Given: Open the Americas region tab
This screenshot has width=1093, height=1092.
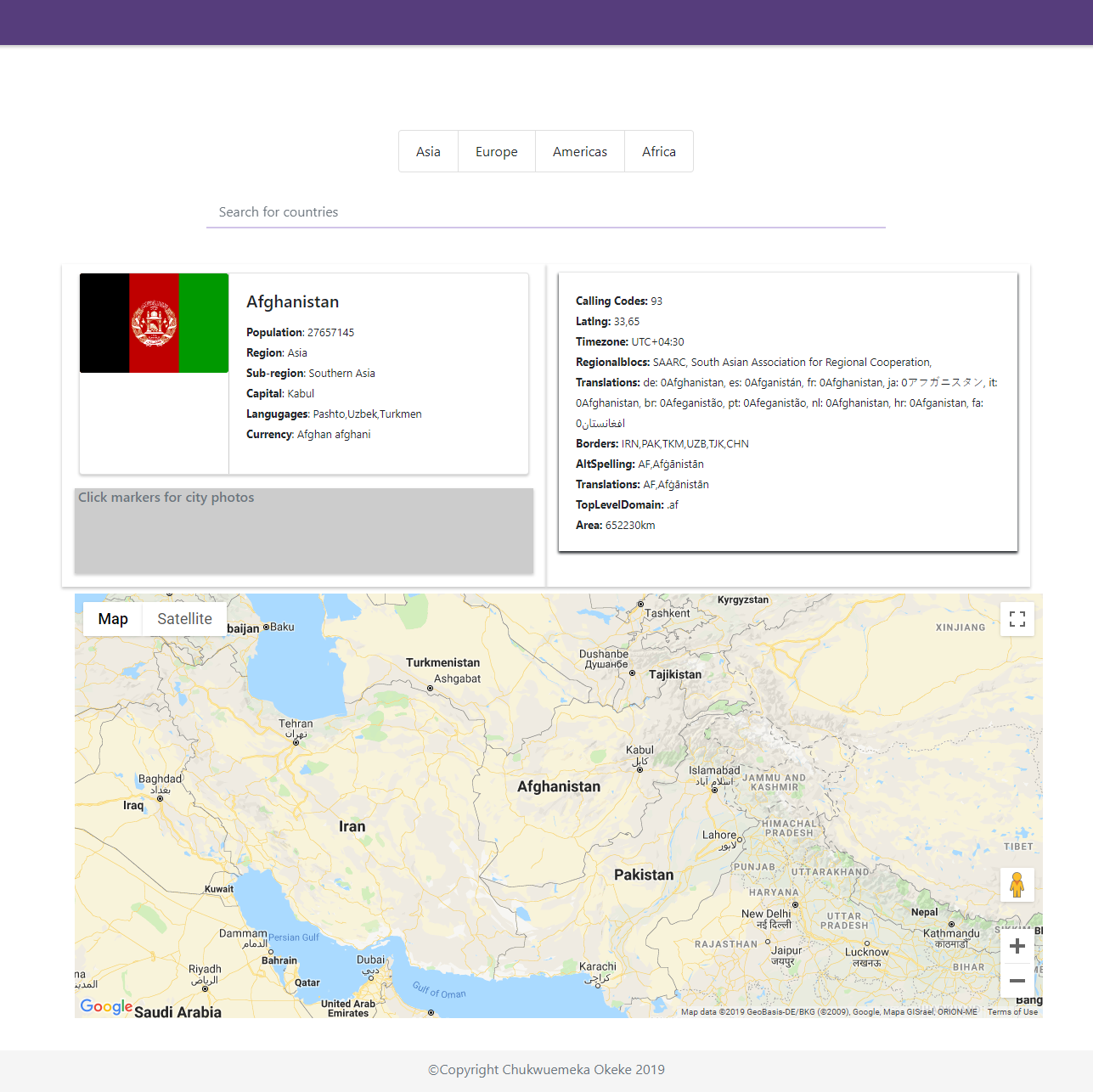Looking at the screenshot, I should point(580,151).
